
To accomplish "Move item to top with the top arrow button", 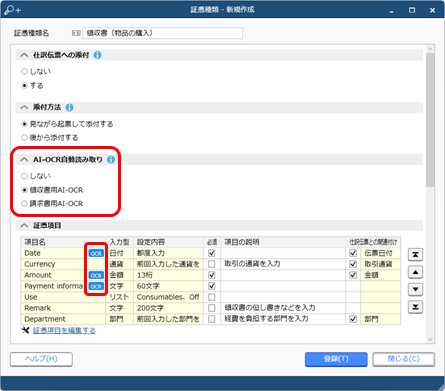I will coord(415,255).
